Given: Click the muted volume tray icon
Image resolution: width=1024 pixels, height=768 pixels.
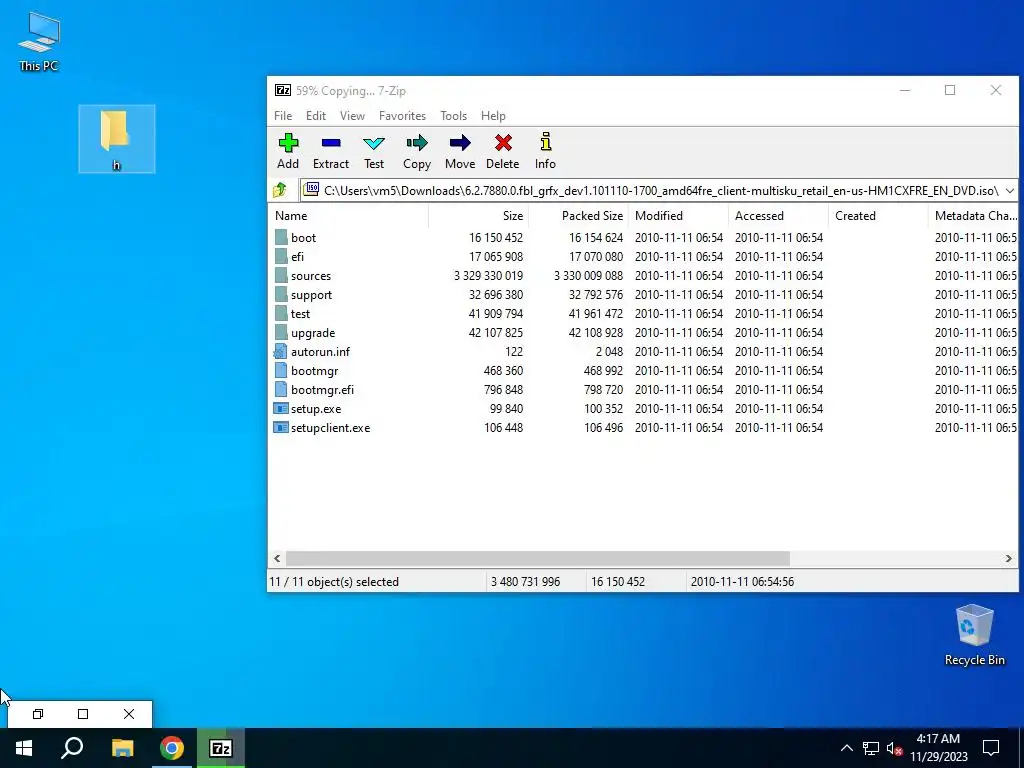Looking at the screenshot, I should coord(894,748).
